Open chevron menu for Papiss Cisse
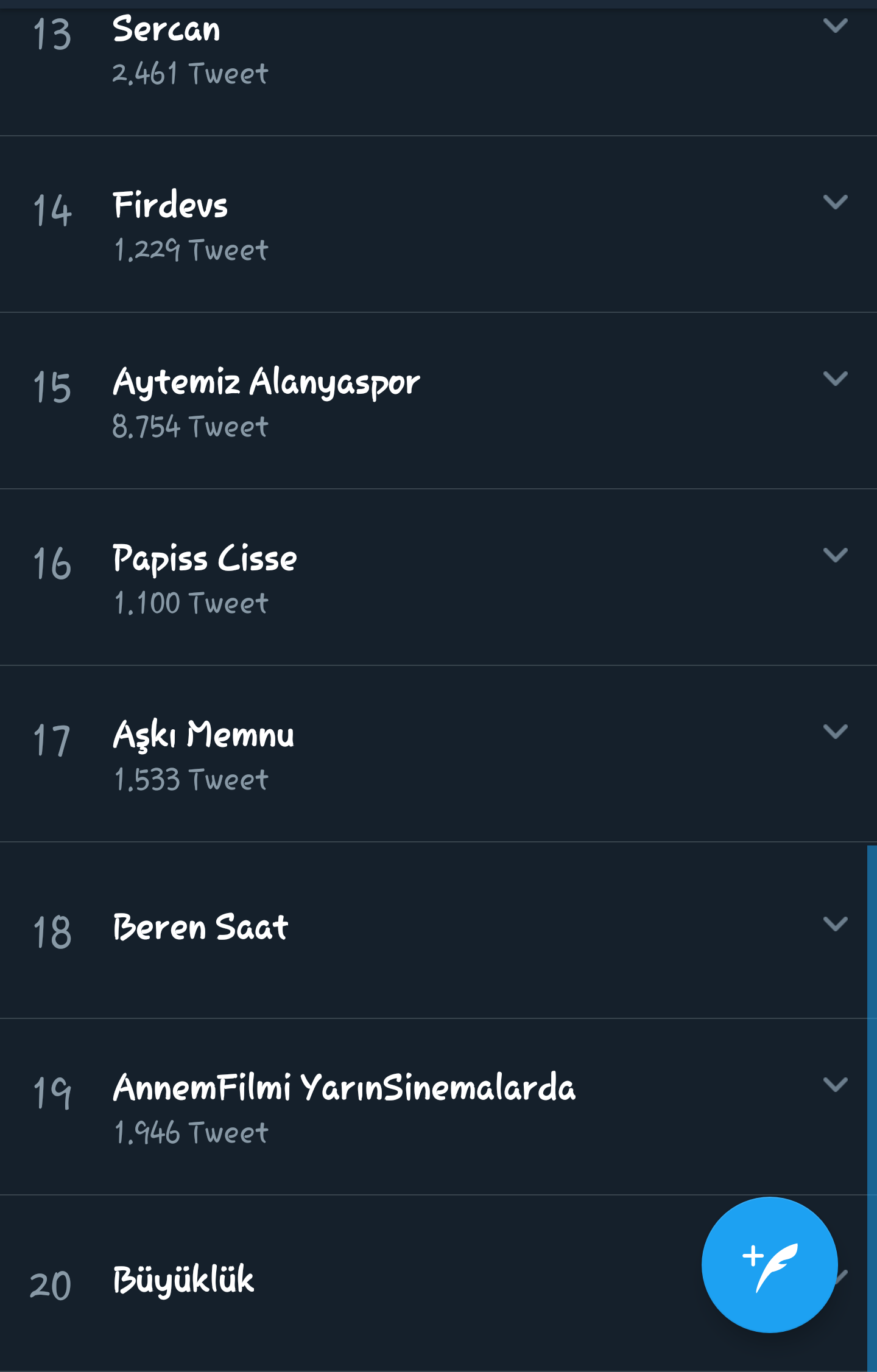Viewport: 877px width, 1372px height. (835, 555)
